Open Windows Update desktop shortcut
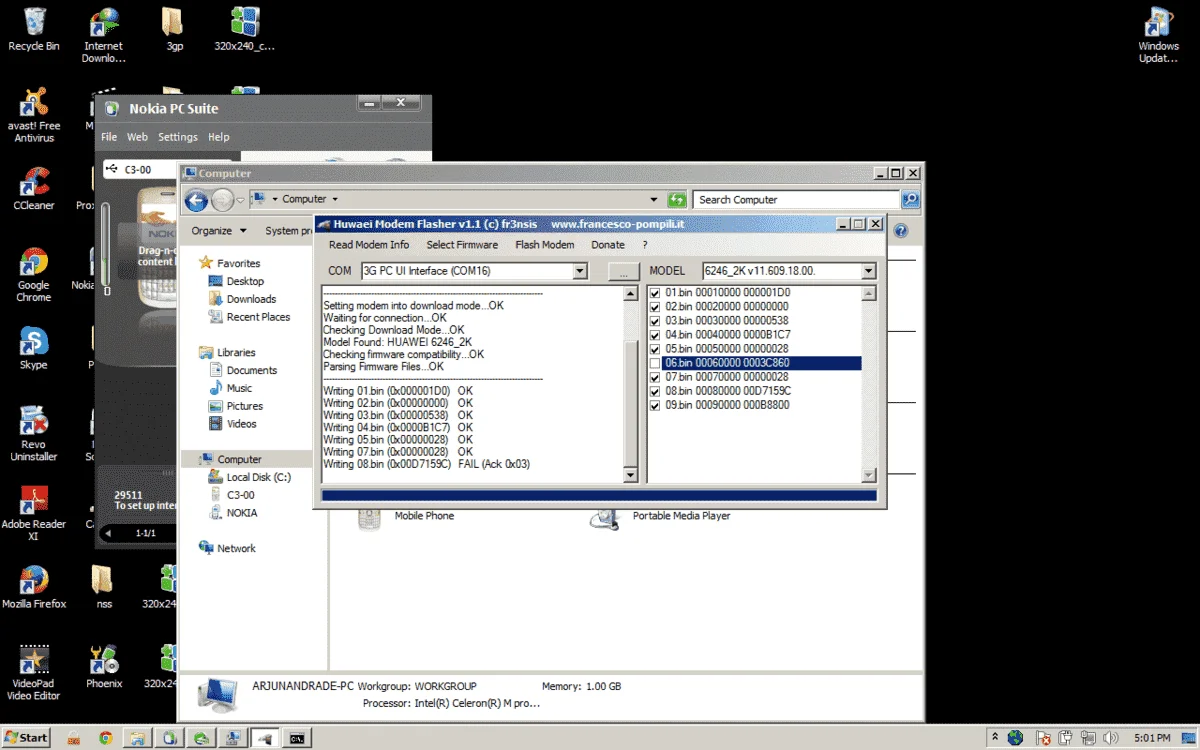Screen dimensions: 1200x750 point(1158,34)
